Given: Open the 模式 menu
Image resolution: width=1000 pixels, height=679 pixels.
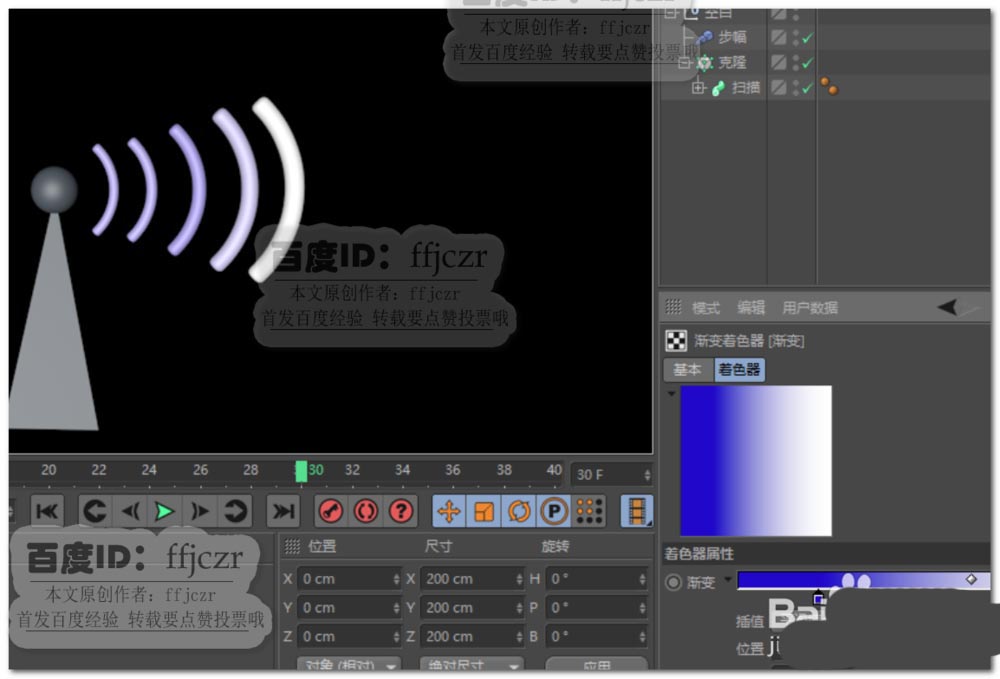Looking at the screenshot, I should (x=706, y=308).
